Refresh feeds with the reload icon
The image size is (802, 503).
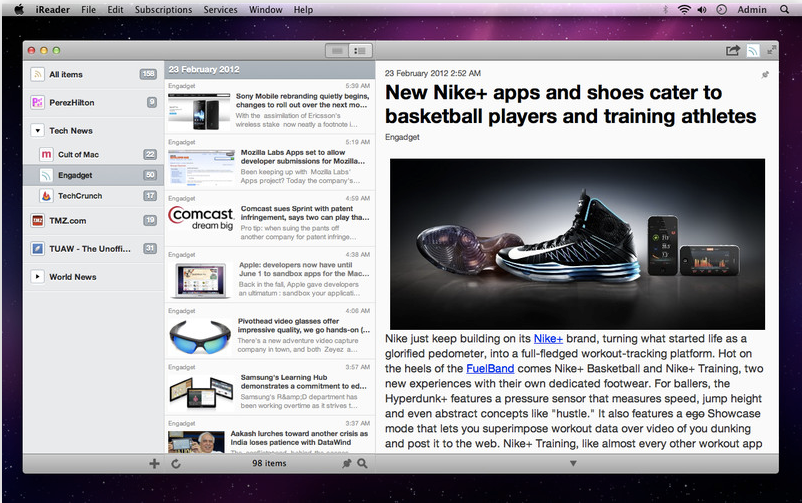[x=176, y=464]
